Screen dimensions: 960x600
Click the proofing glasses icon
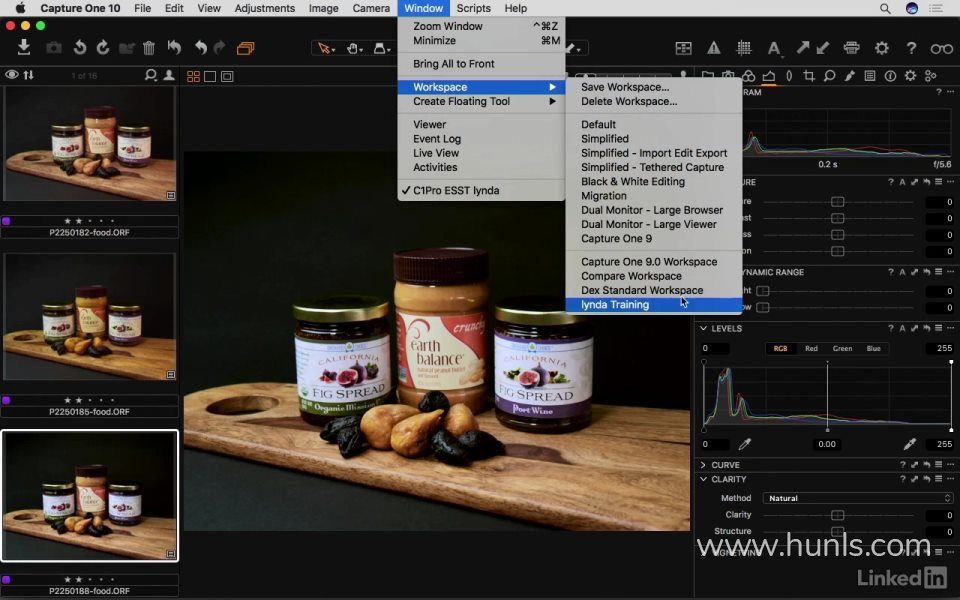tap(941, 48)
